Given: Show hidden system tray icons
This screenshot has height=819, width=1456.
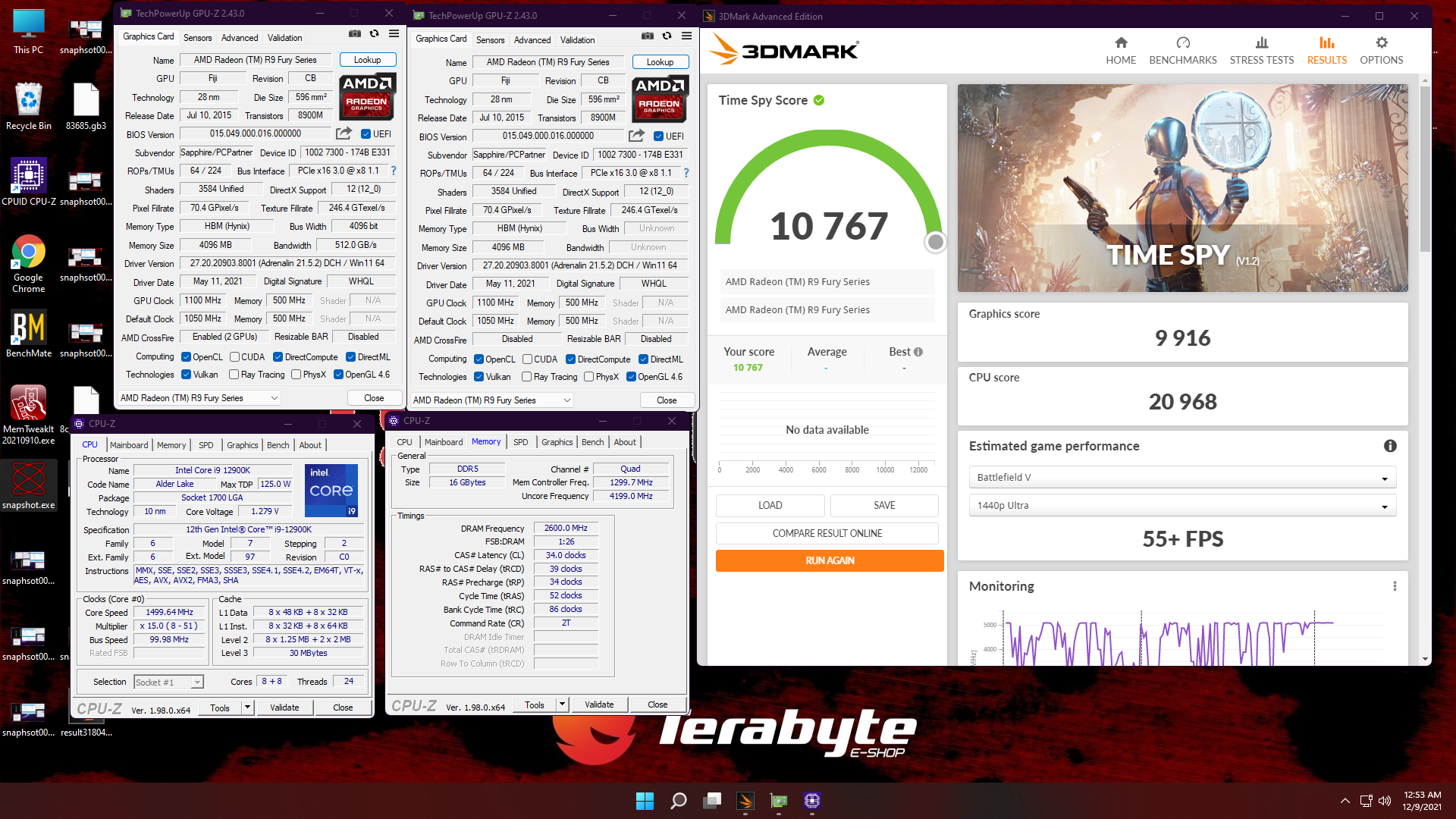Looking at the screenshot, I should click(x=1345, y=801).
